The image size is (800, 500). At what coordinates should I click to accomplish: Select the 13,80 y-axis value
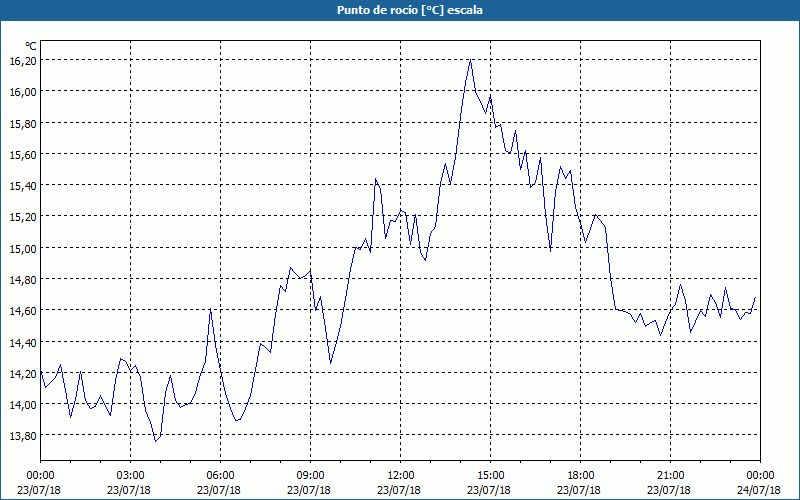pyautogui.click(x=23, y=436)
